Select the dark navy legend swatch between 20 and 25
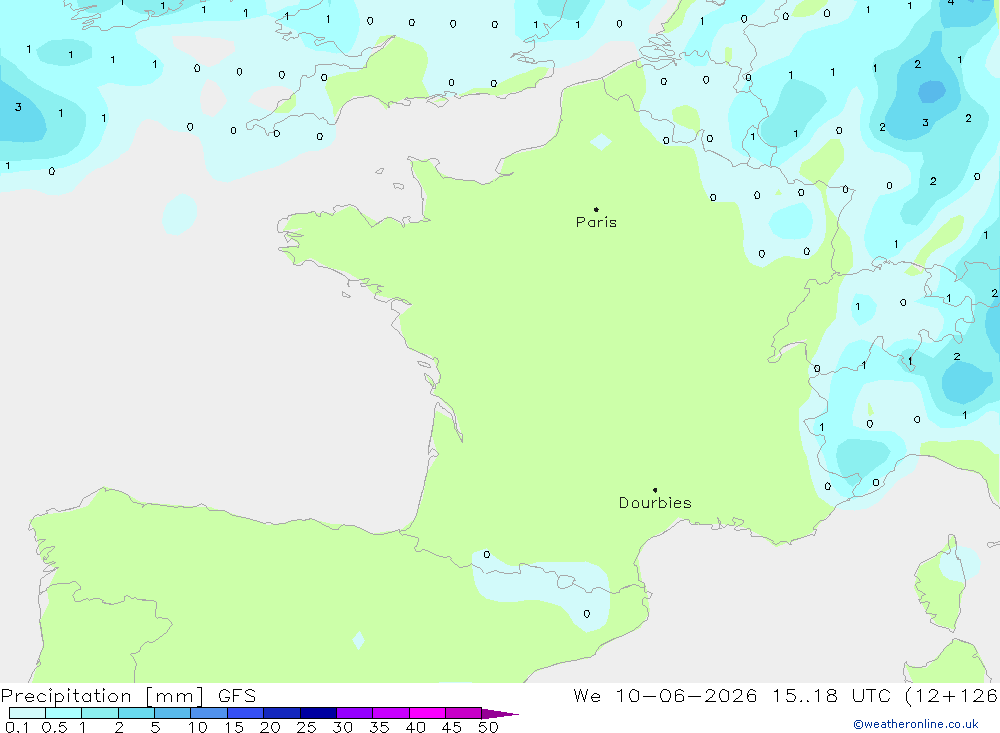The height and width of the screenshot is (733, 1000). (282, 713)
